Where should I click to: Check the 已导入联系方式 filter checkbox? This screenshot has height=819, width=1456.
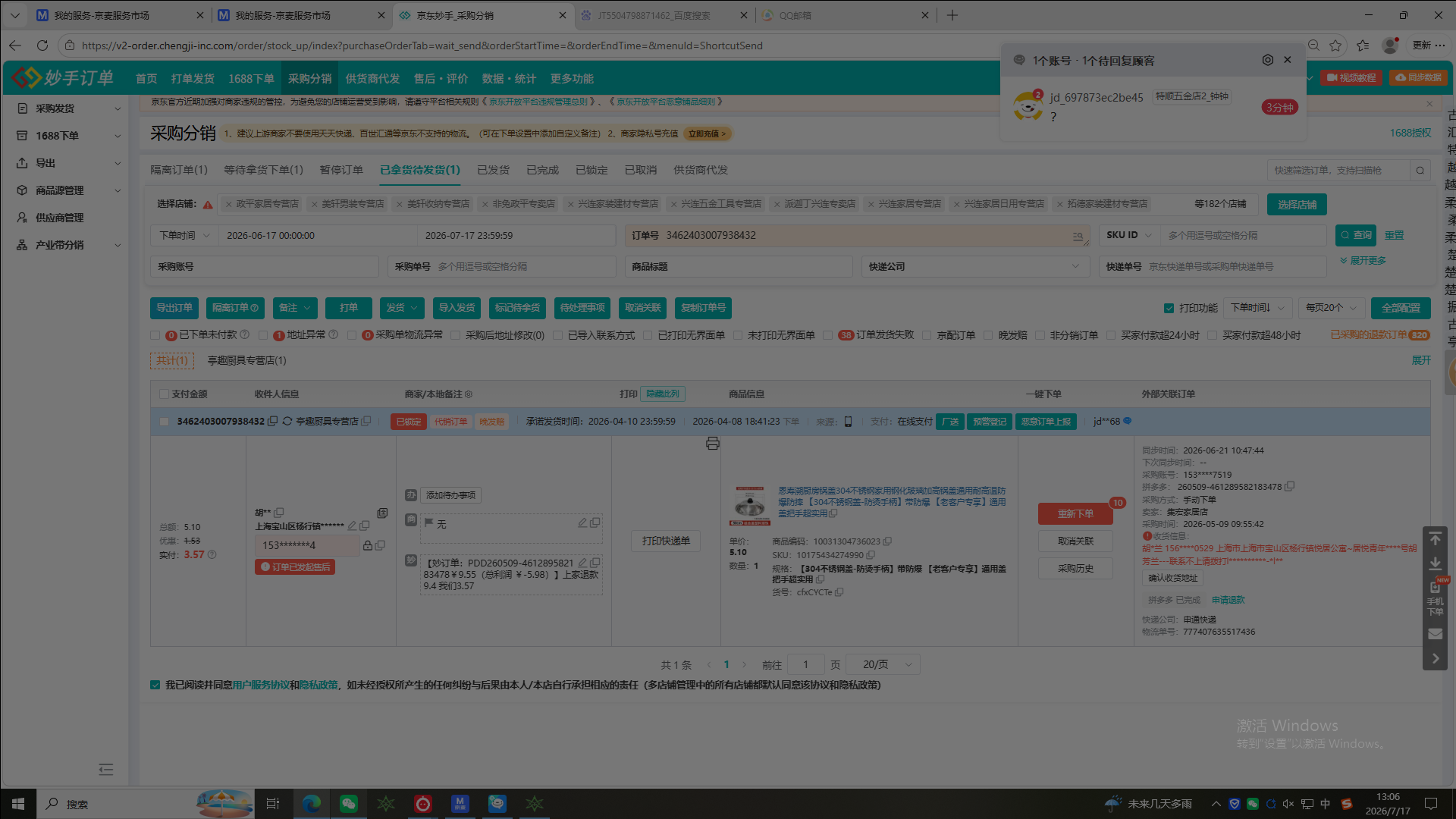(558, 335)
